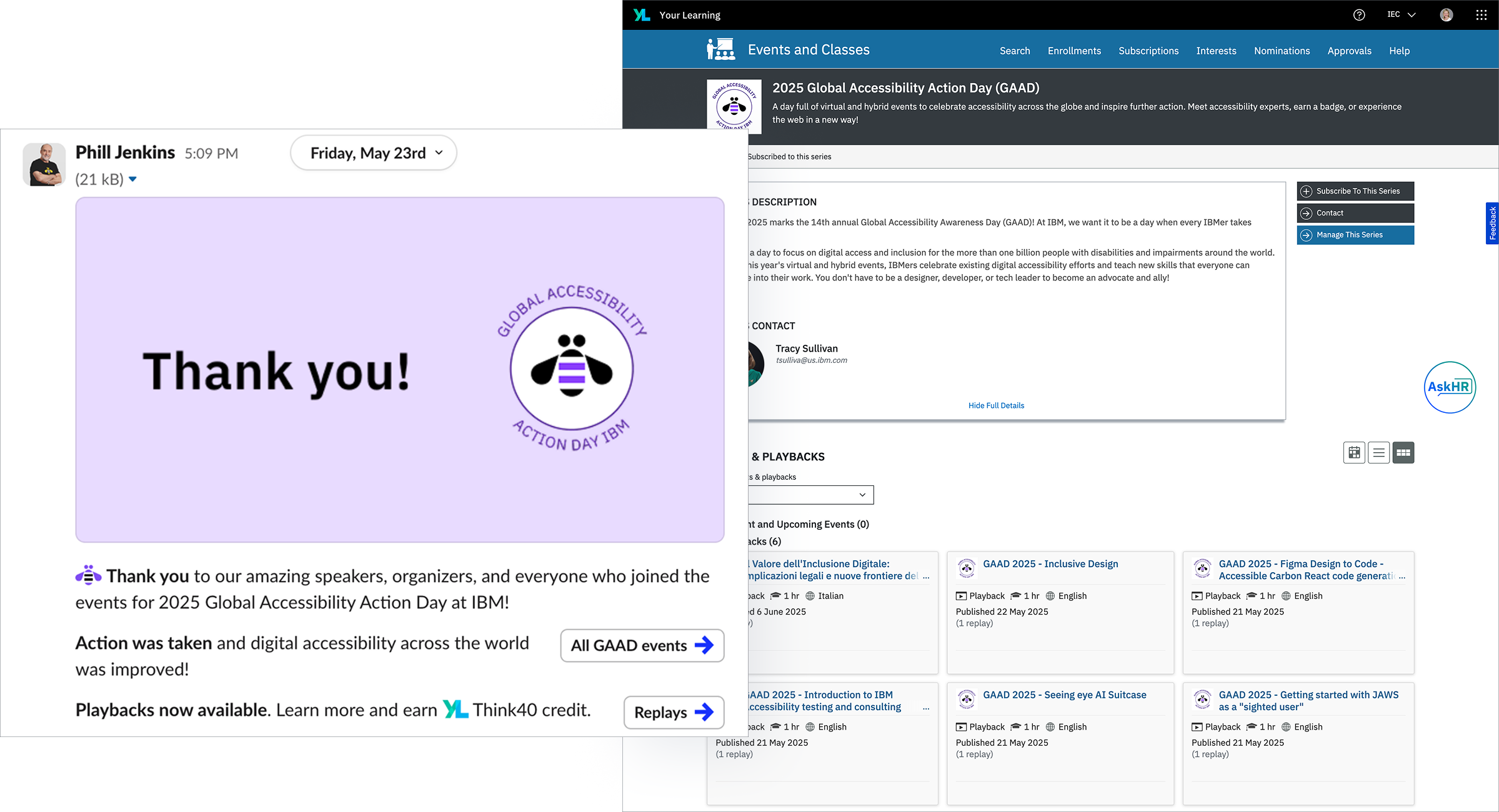Click the Phill Jenkins sender name
The image size is (1499, 812).
[125, 152]
